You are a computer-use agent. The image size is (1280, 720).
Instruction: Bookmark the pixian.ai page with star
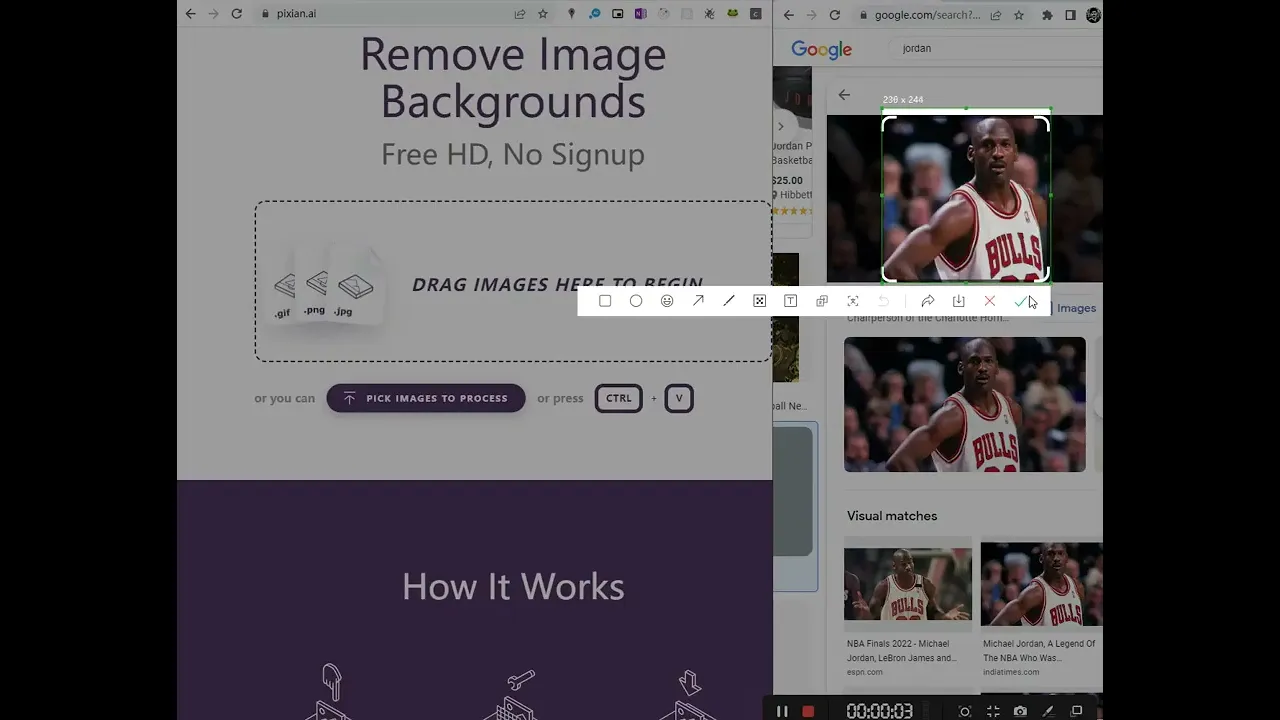(x=543, y=14)
